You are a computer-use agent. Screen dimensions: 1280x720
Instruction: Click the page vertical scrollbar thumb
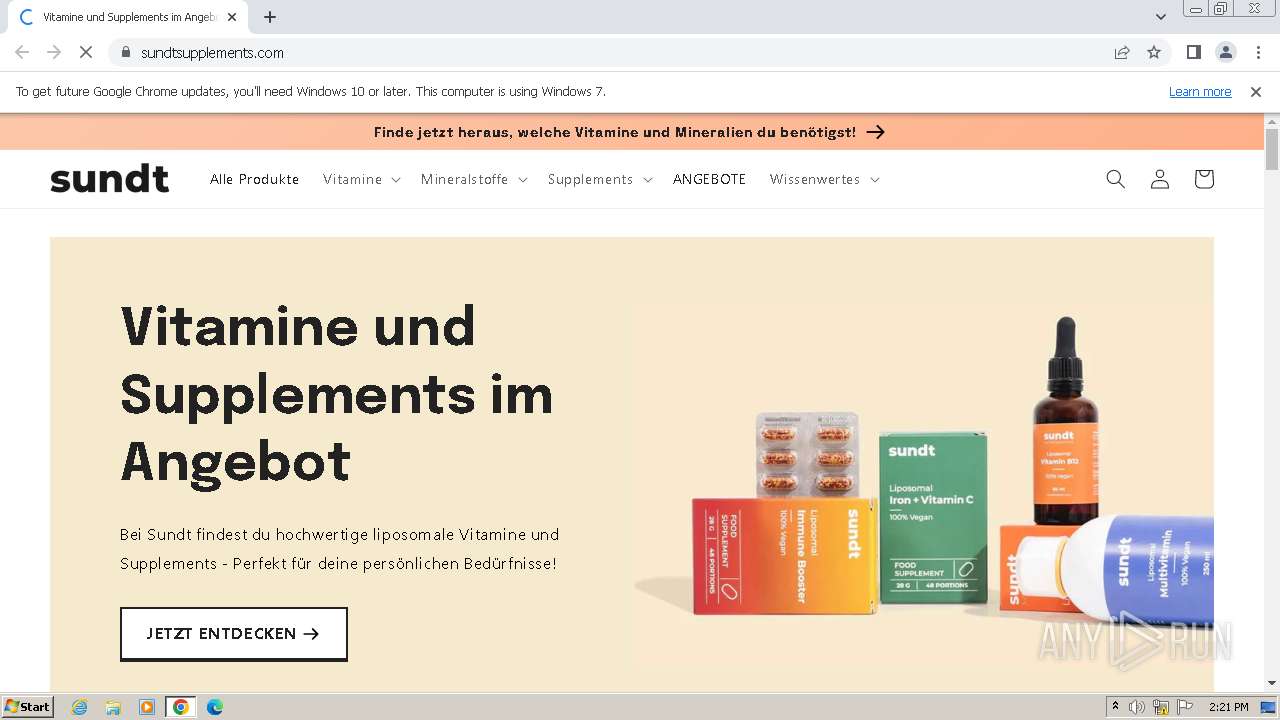1272,150
